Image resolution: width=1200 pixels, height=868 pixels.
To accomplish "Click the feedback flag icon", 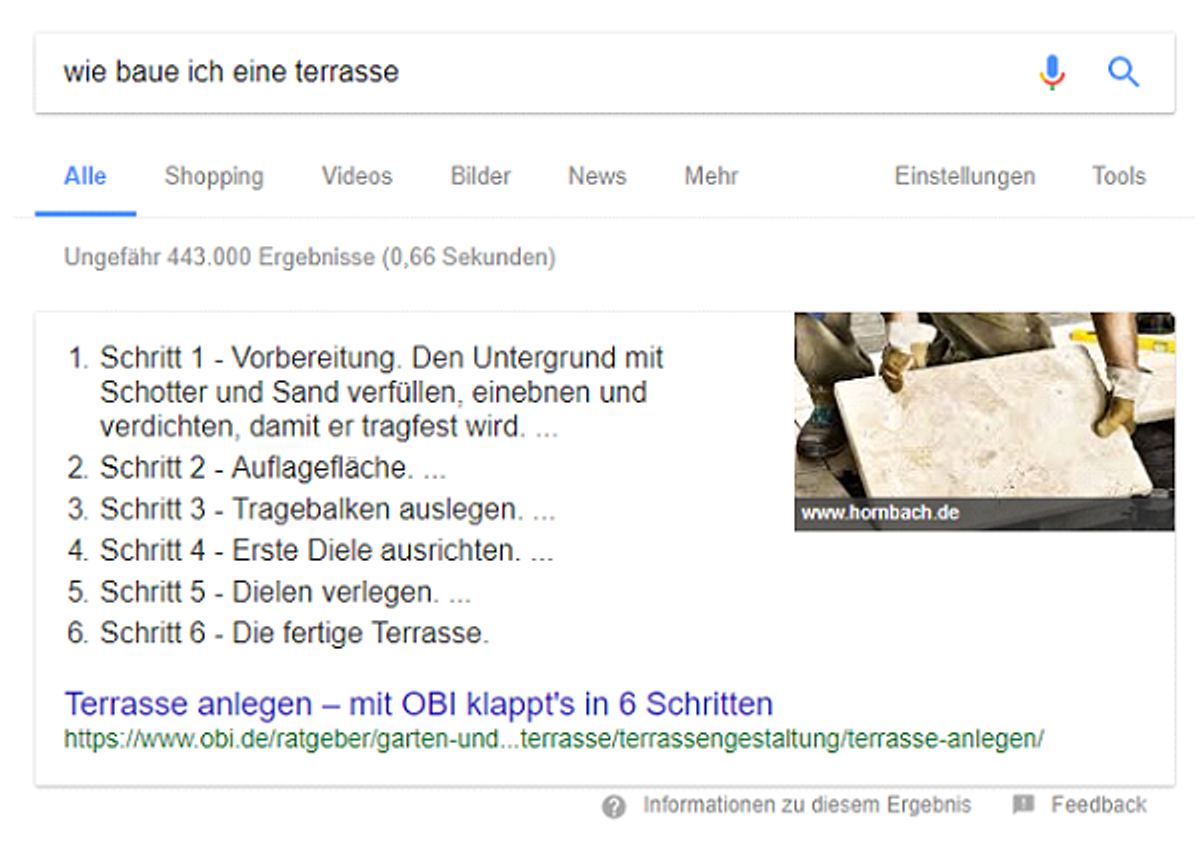I will click(x=1023, y=805).
